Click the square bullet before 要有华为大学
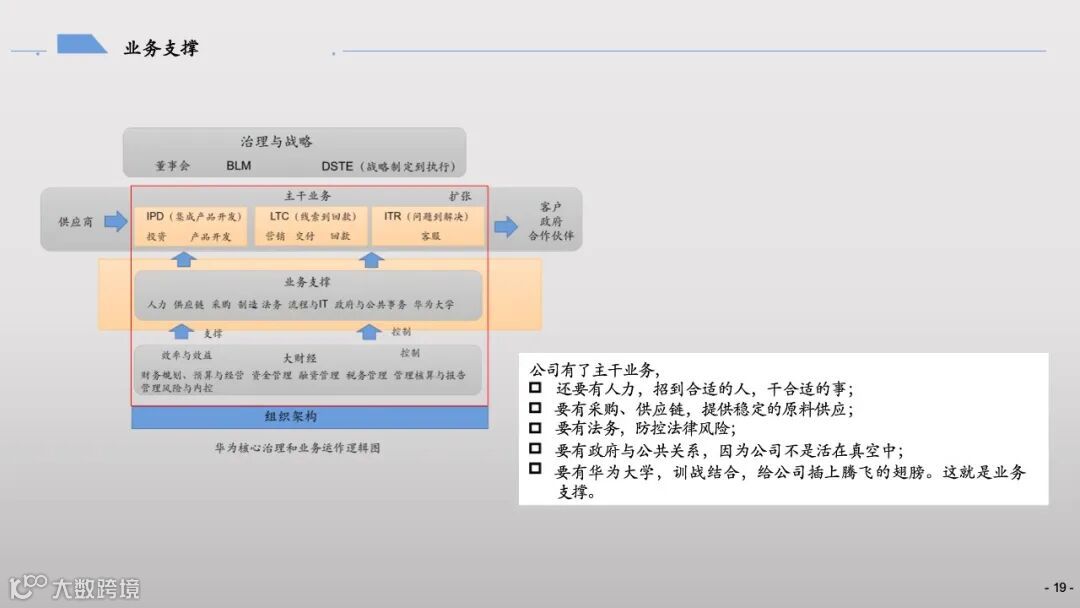The height and width of the screenshot is (608, 1080). pyautogui.click(x=535, y=468)
